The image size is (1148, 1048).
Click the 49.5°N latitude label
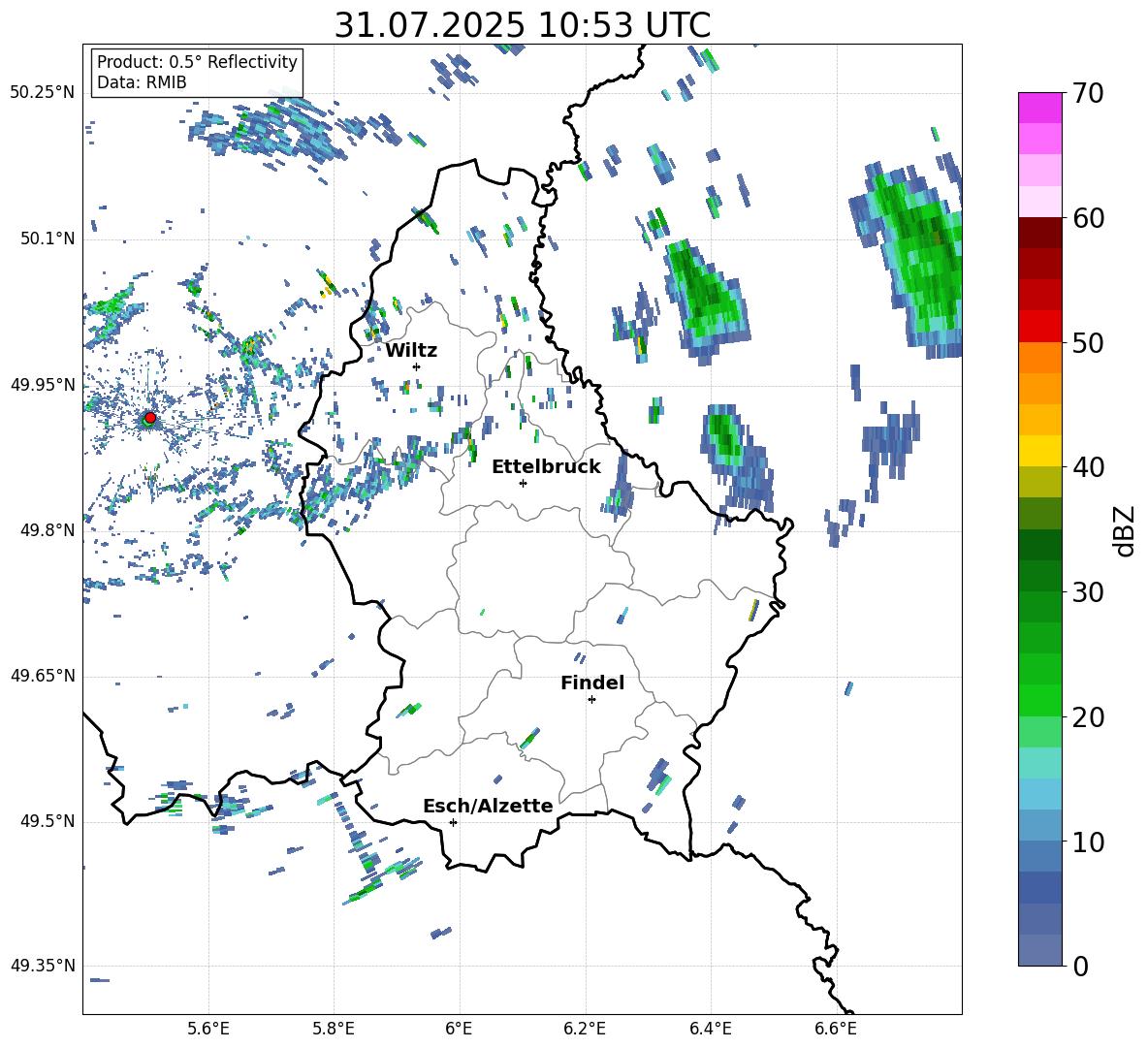(48, 821)
